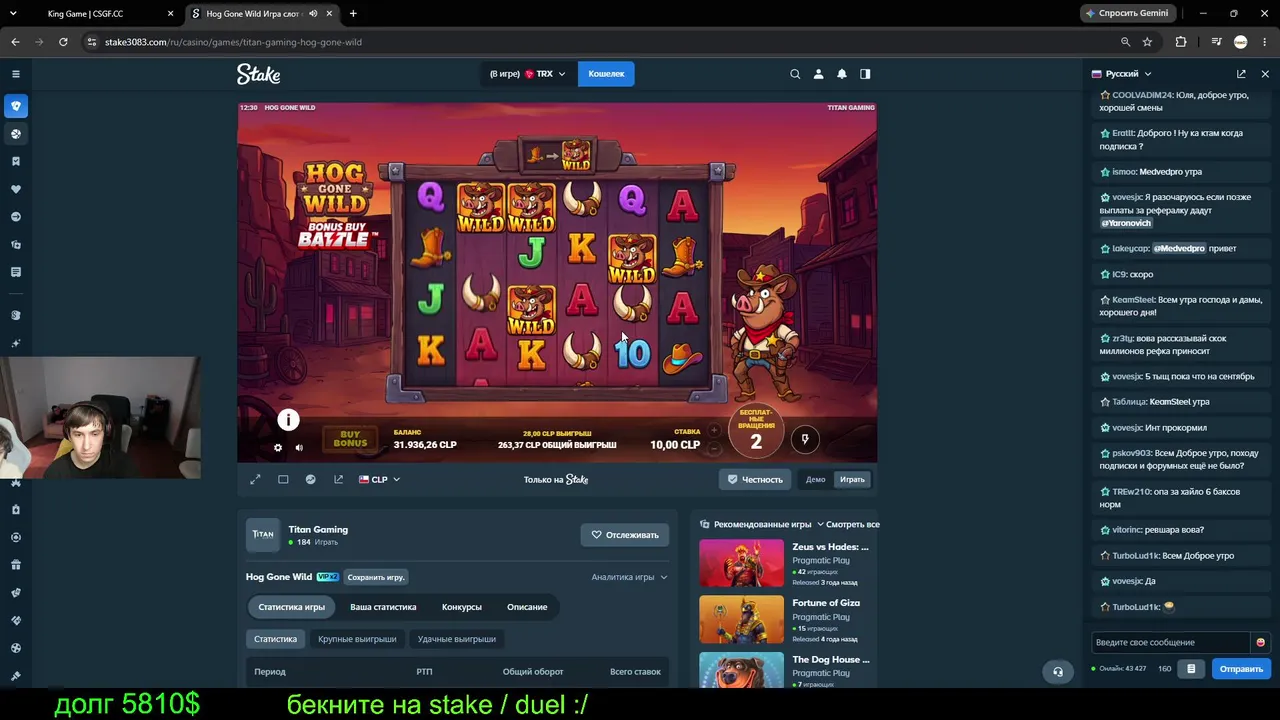Open the user profile icon
The height and width of the screenshot is (720, 1280).
click(818, 74)
